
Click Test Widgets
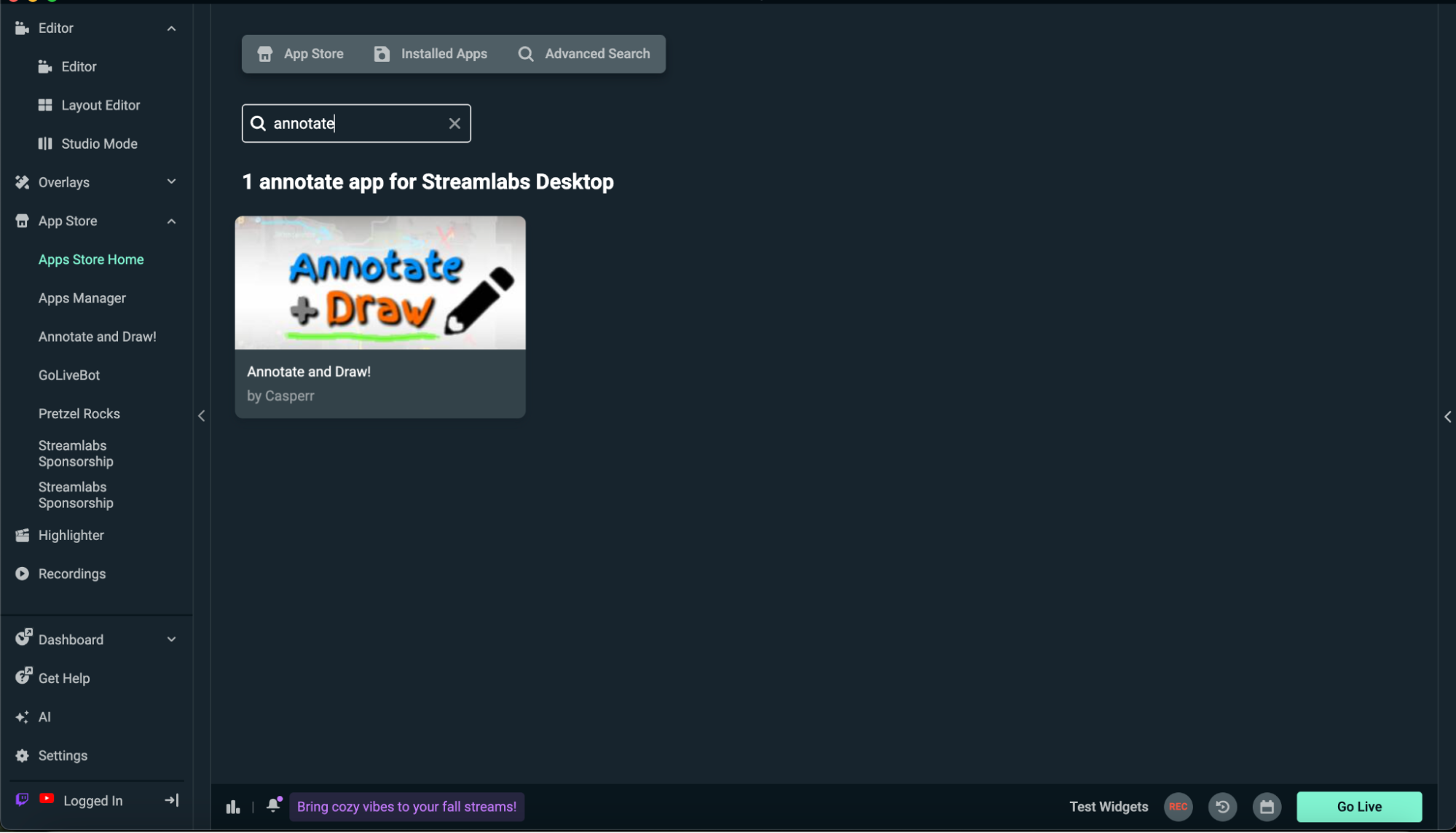[x=1108, y=807]
